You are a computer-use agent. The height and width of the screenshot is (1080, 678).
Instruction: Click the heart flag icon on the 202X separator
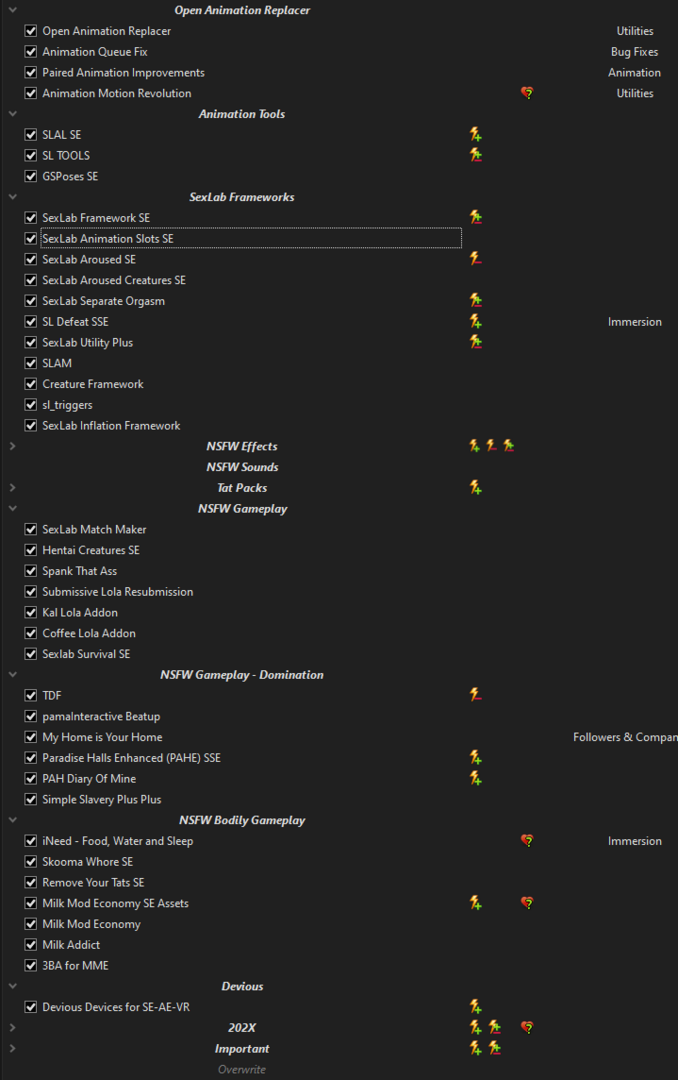click(527, 1028)
